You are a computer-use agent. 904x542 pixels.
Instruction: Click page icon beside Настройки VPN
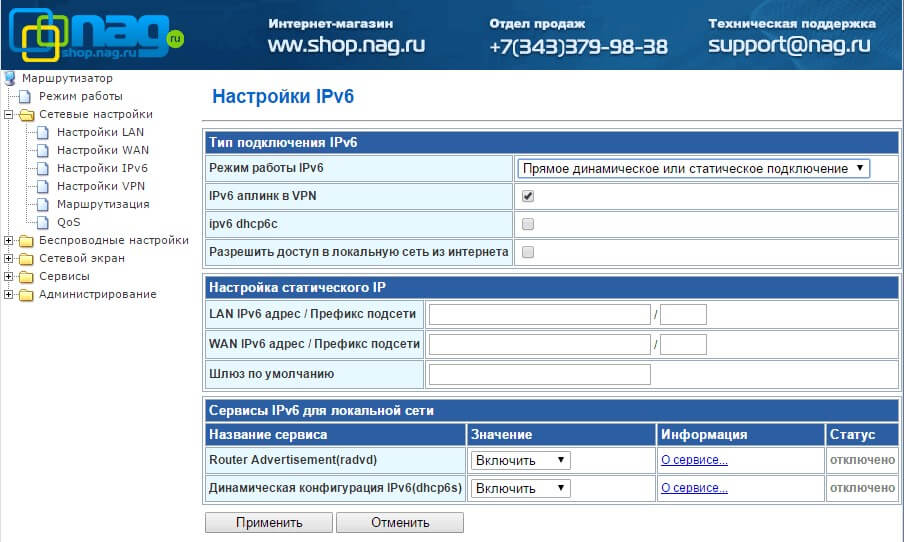43,186
